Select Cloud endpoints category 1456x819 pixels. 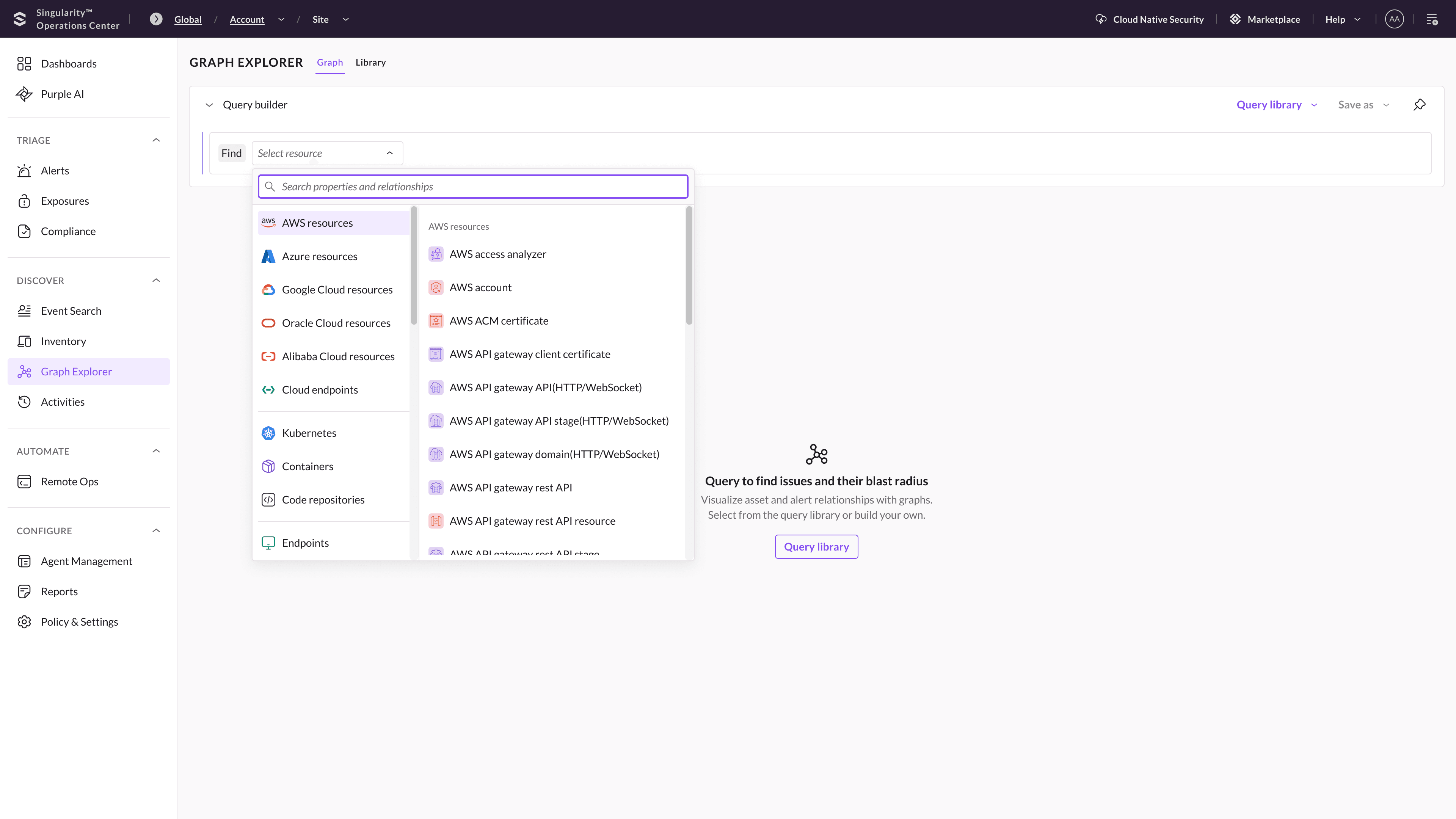334,390
